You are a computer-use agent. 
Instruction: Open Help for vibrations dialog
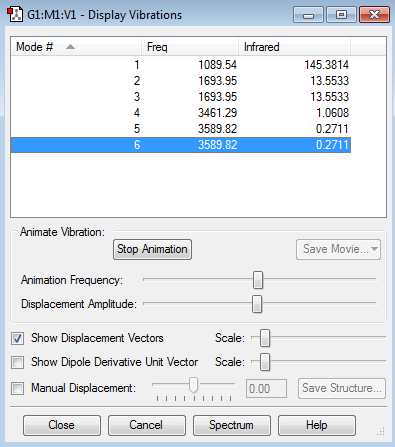[317, 425]
